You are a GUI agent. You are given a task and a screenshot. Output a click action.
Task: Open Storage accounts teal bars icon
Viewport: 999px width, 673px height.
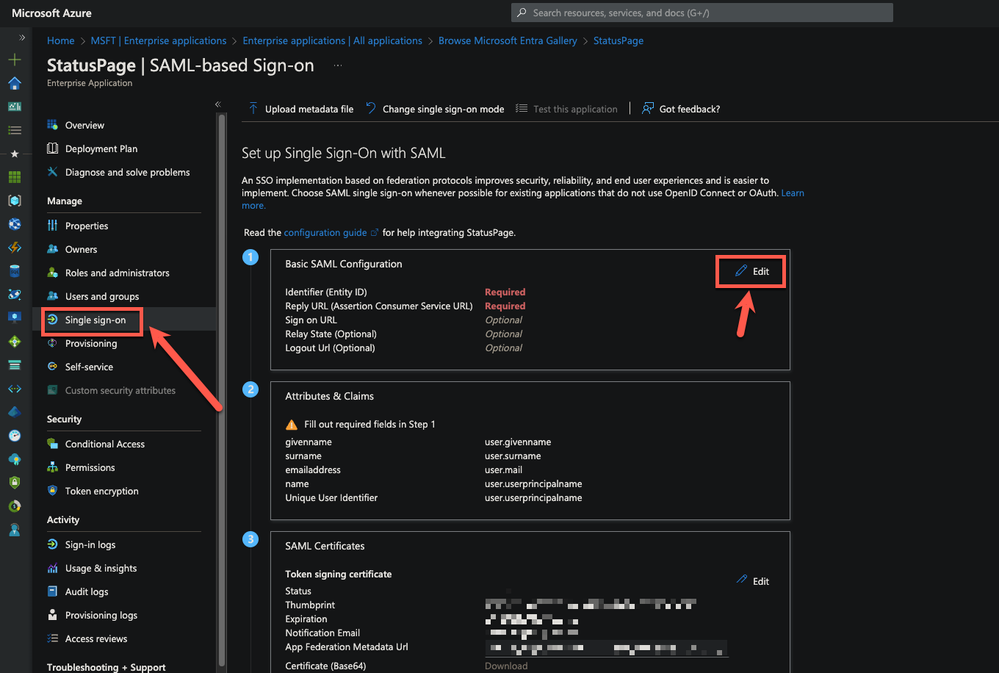point(15,365)
